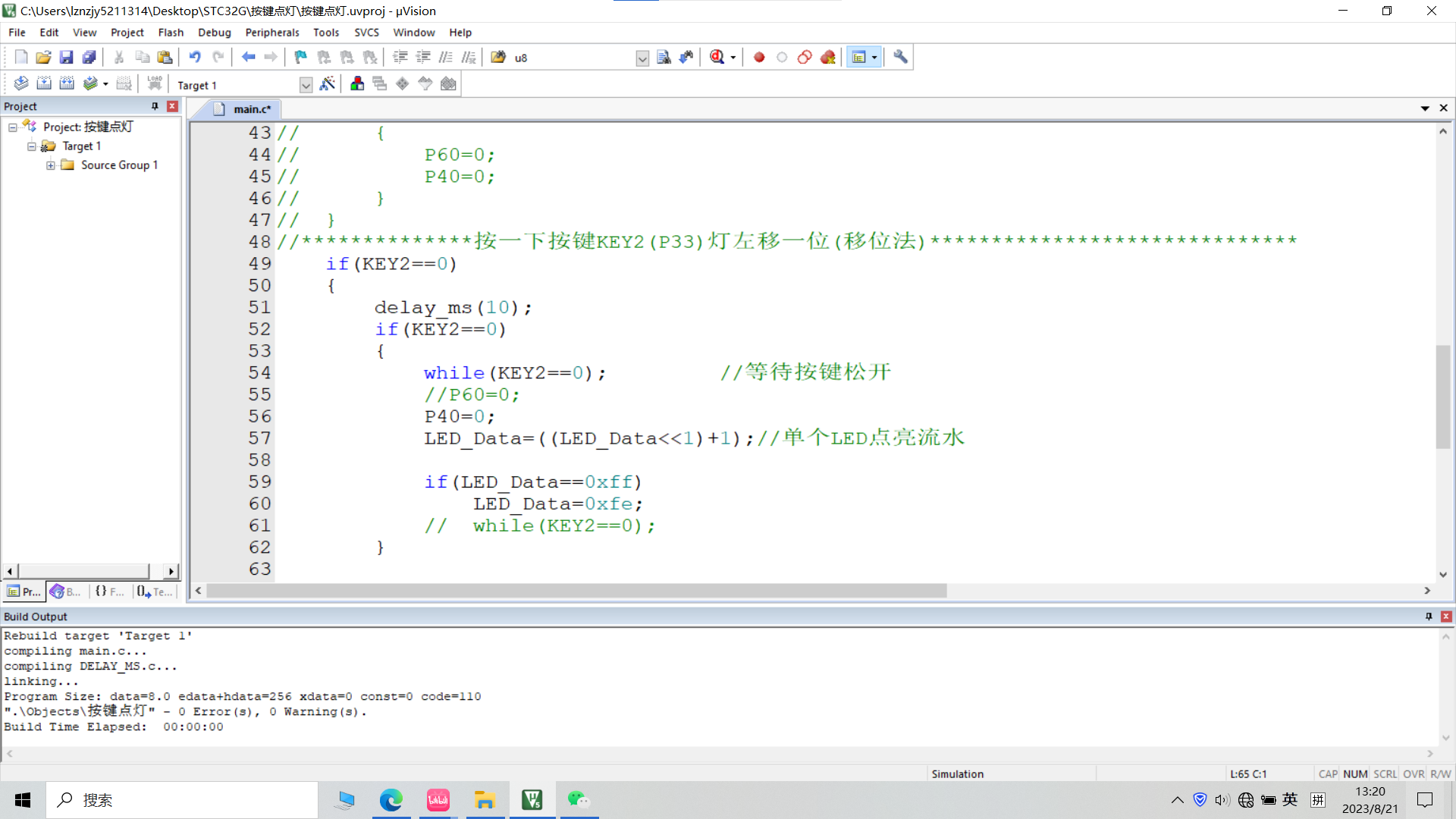
Task: Translate current file icon
Action: 21,83
